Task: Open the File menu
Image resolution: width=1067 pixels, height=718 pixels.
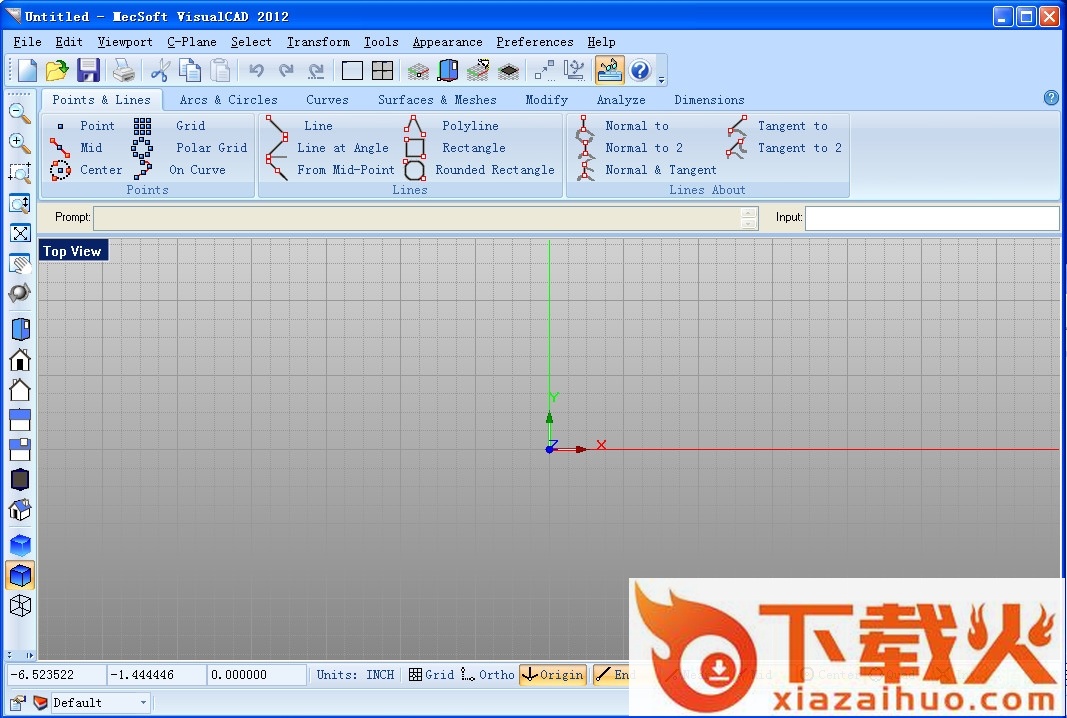Action: 27,42
